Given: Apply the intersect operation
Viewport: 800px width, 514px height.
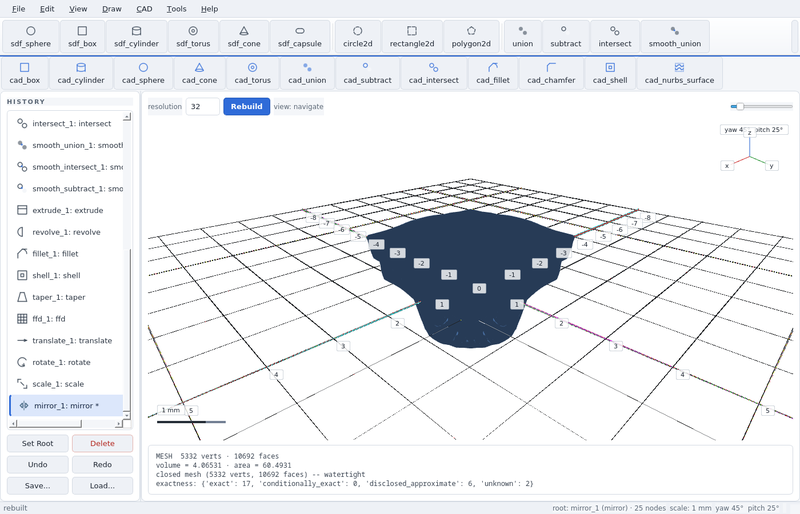Looking at the screenshot, I should (614, 37).
